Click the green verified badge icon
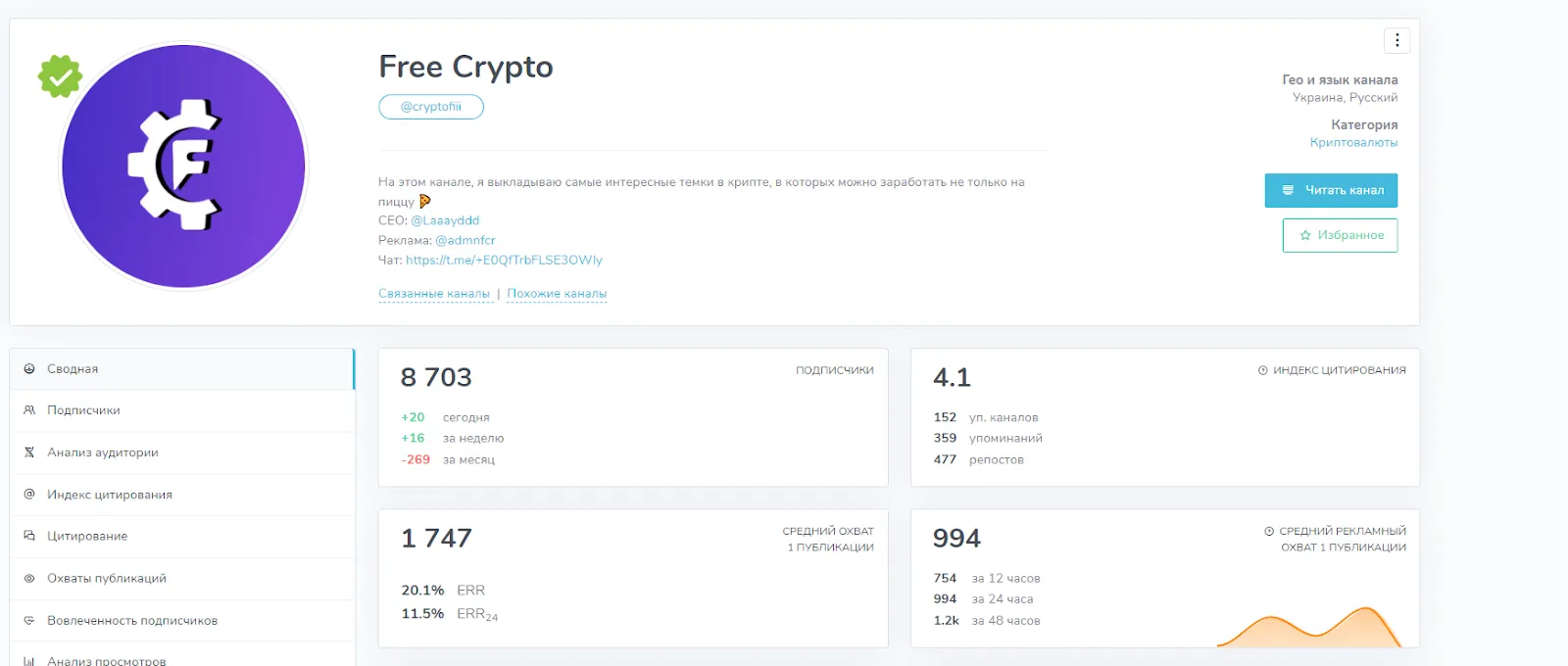The image size is (1568, 666). click(x=60, y=75)
